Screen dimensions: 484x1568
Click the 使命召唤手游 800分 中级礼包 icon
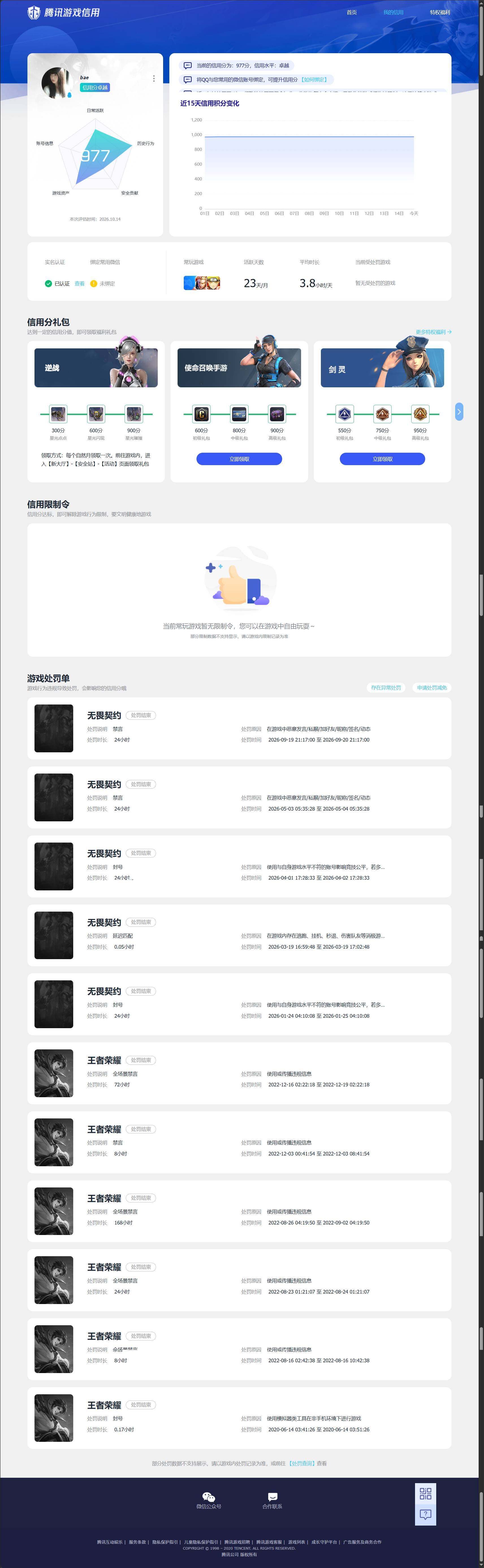(x=239, y=414)
